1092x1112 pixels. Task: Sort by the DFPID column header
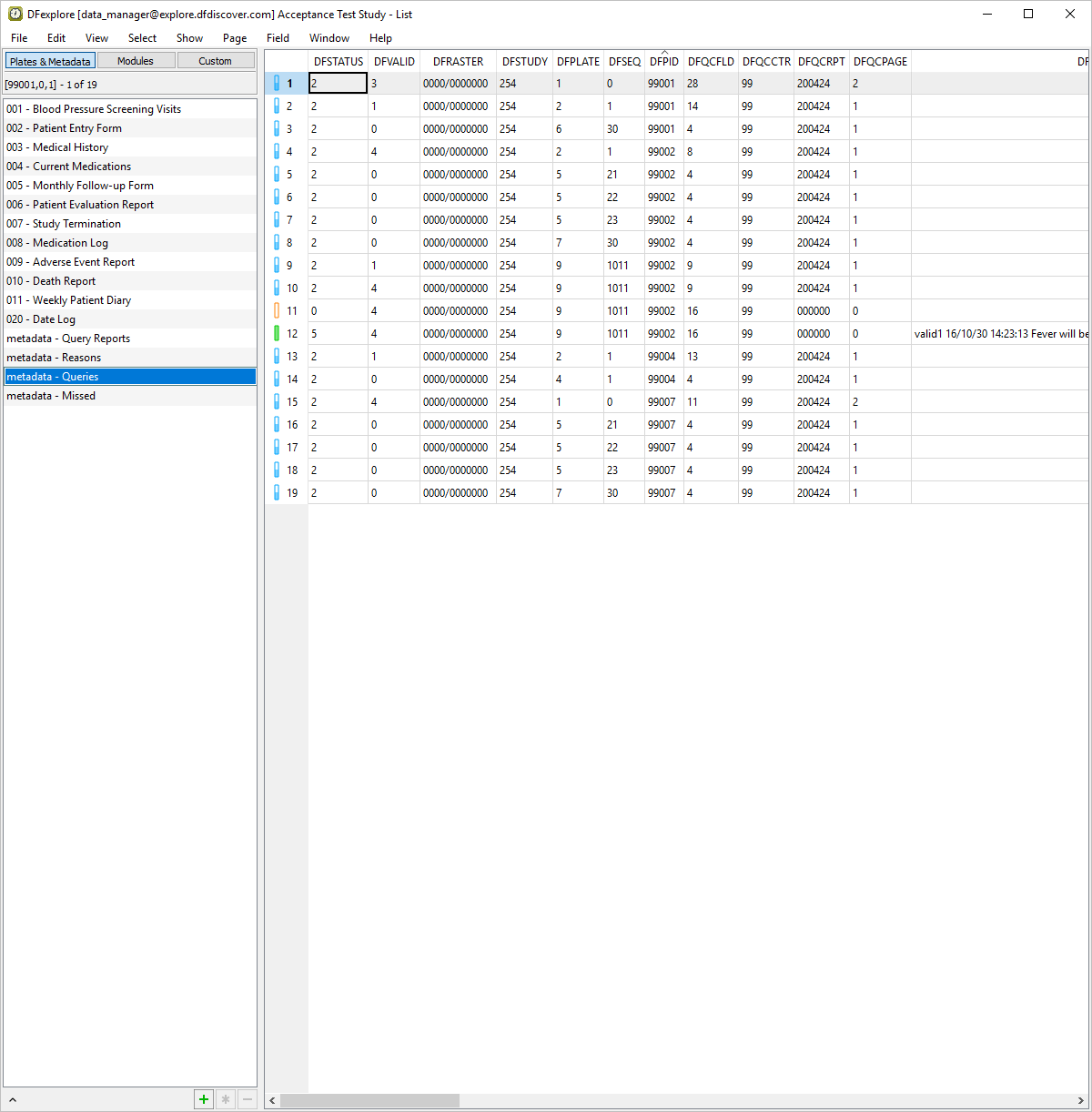click(x=663, y=62)
